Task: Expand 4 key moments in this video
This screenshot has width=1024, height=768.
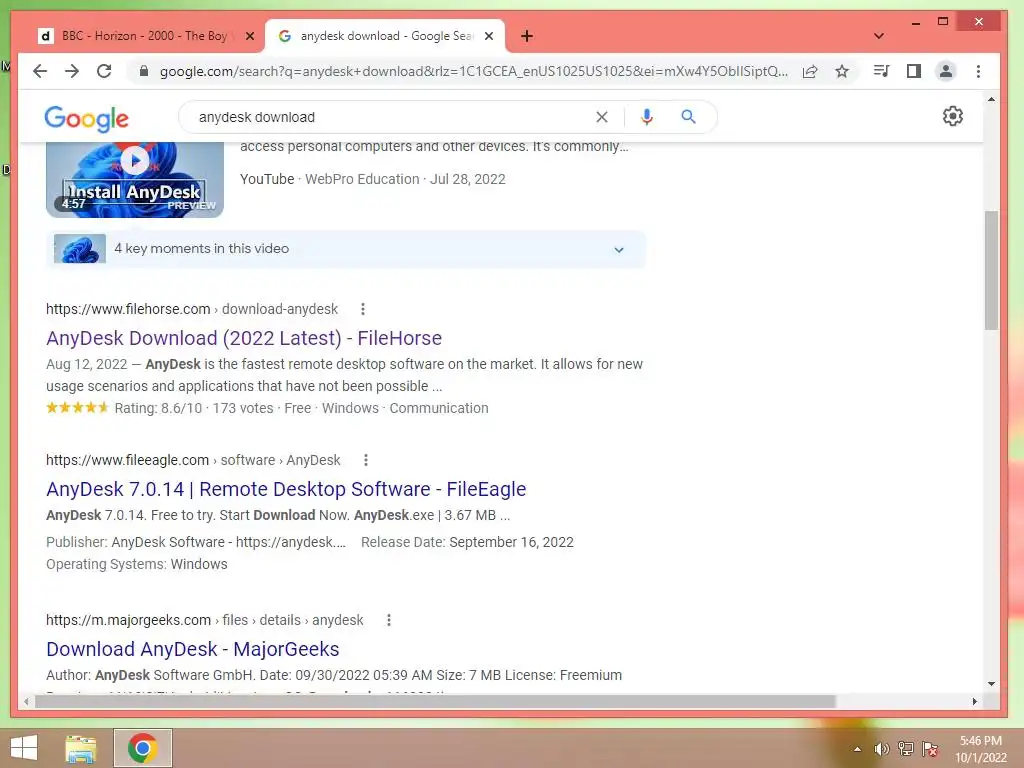Action: click(346, 249)
